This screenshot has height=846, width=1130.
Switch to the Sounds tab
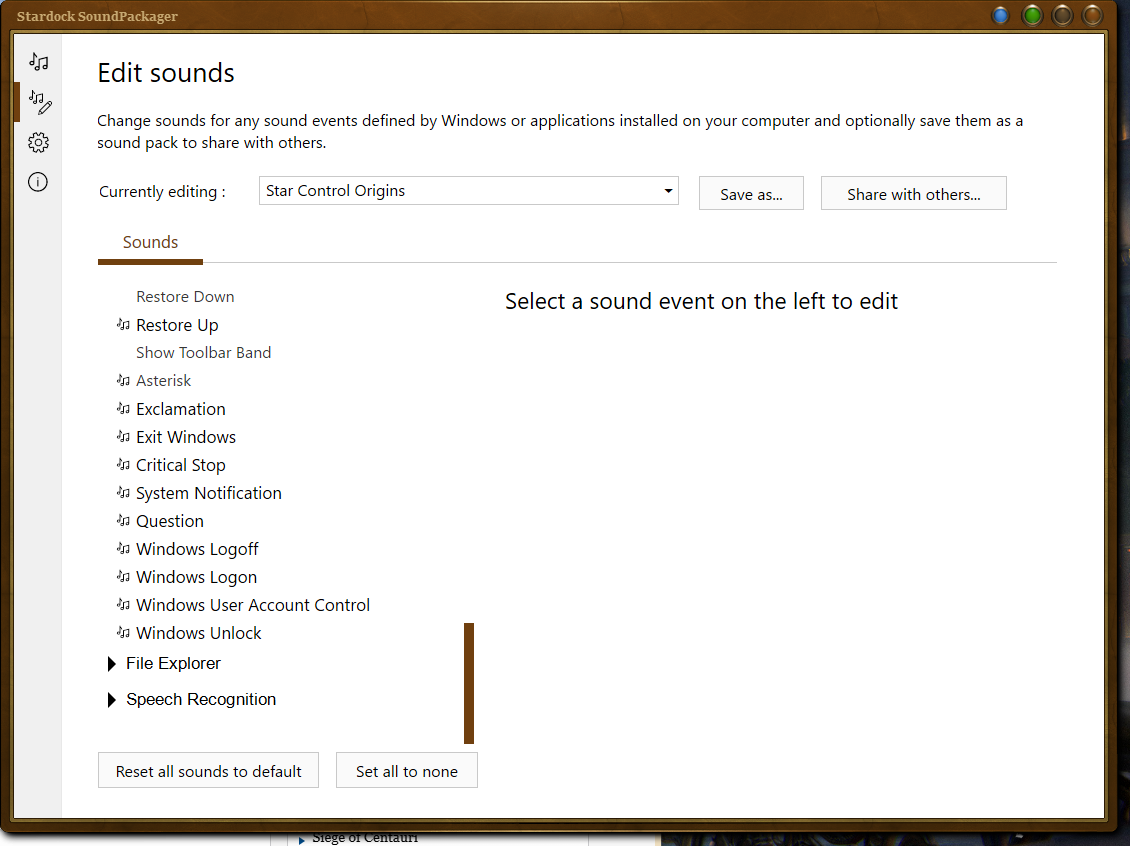(150, 243)
